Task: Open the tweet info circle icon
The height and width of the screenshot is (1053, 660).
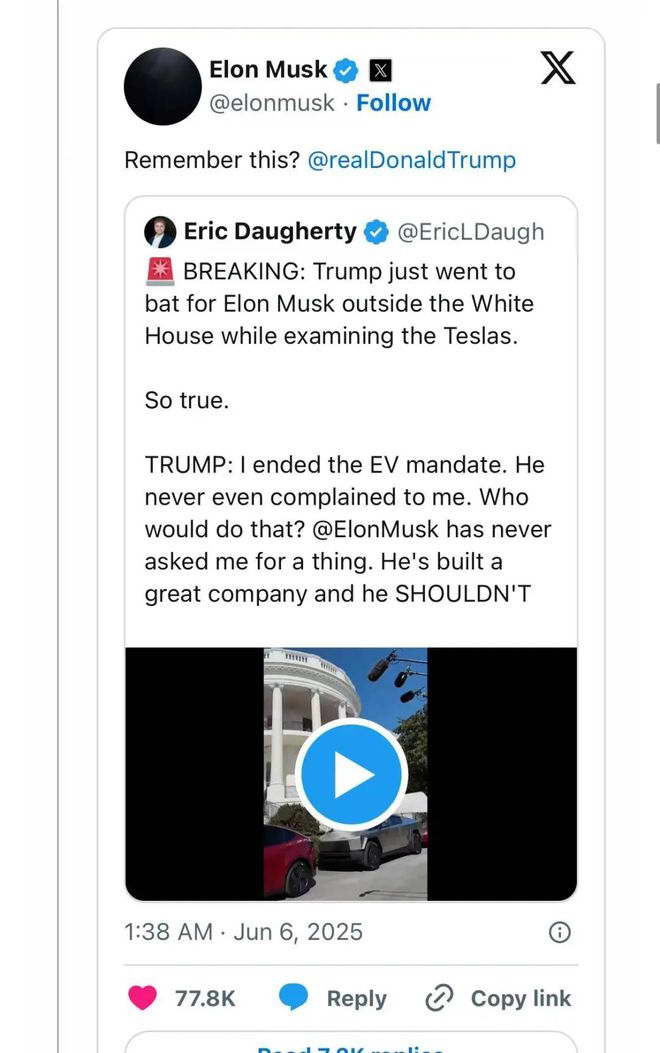Action: [560, 933]
